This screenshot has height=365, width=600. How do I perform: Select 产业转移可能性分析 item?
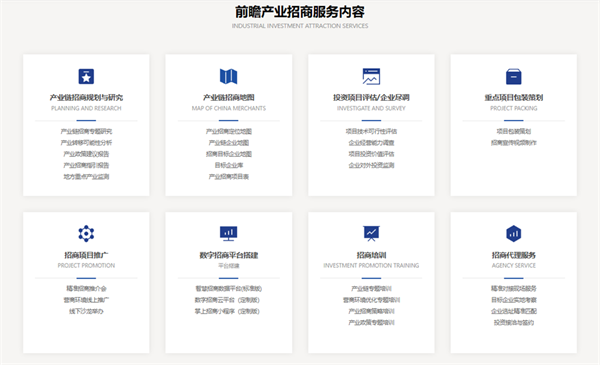pyautogui.click(x=86, y=143)
